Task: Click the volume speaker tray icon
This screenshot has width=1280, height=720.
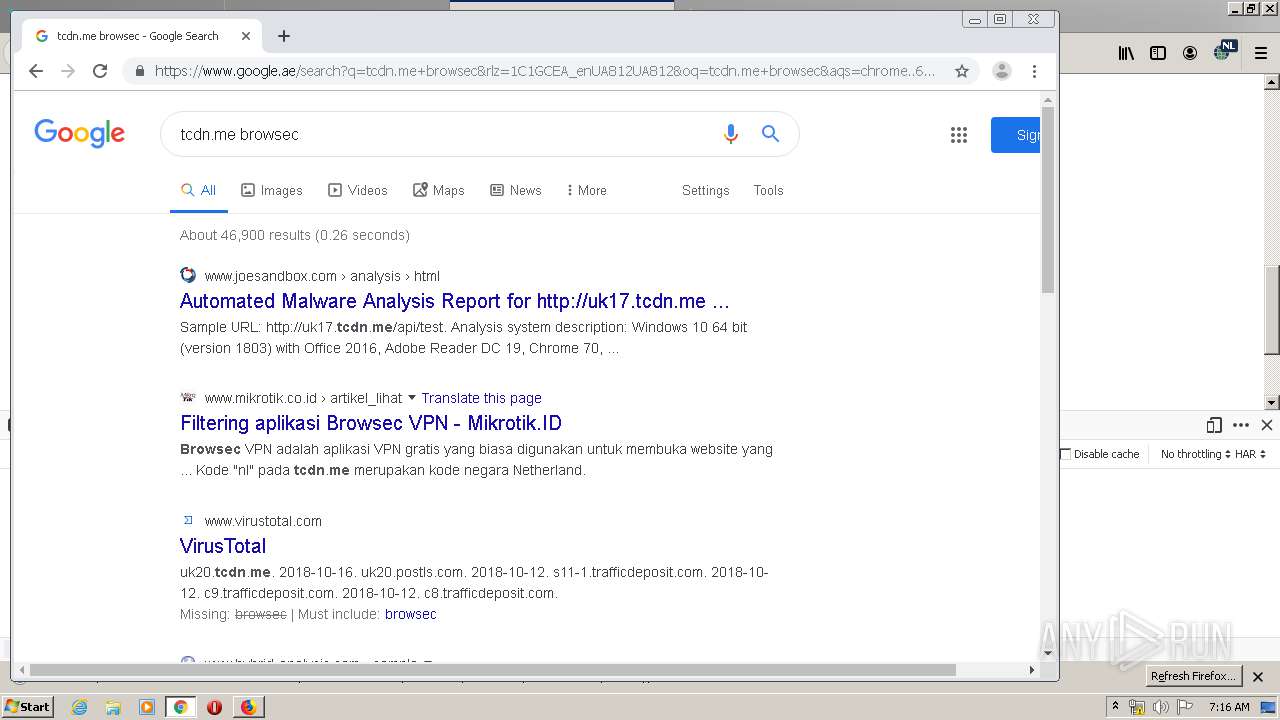Action: coord(1160,707)
